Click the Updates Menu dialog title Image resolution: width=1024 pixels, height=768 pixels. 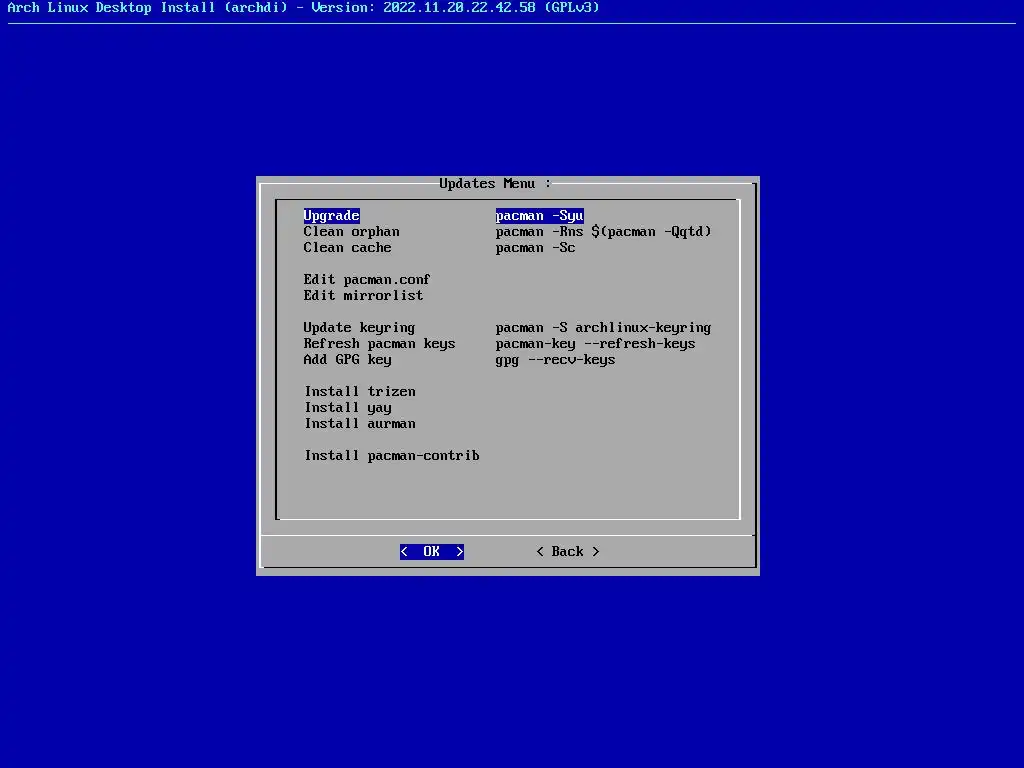tap(494, 184)
